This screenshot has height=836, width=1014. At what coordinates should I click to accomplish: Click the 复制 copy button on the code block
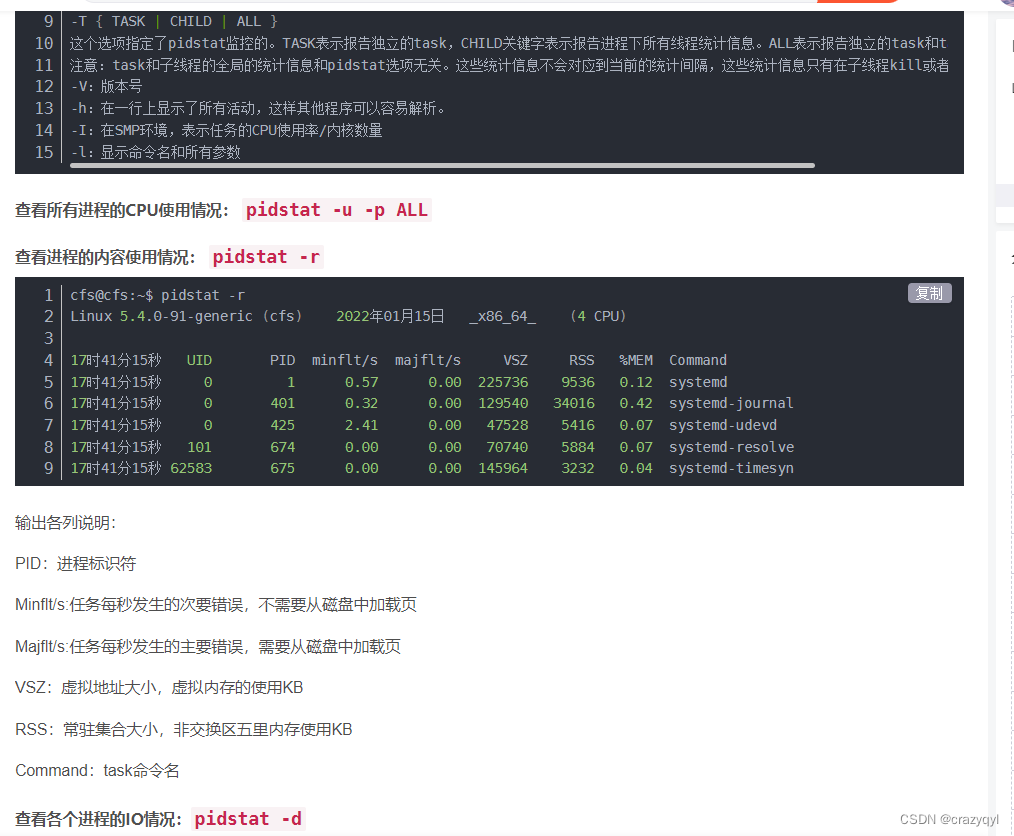click(928, 293)
